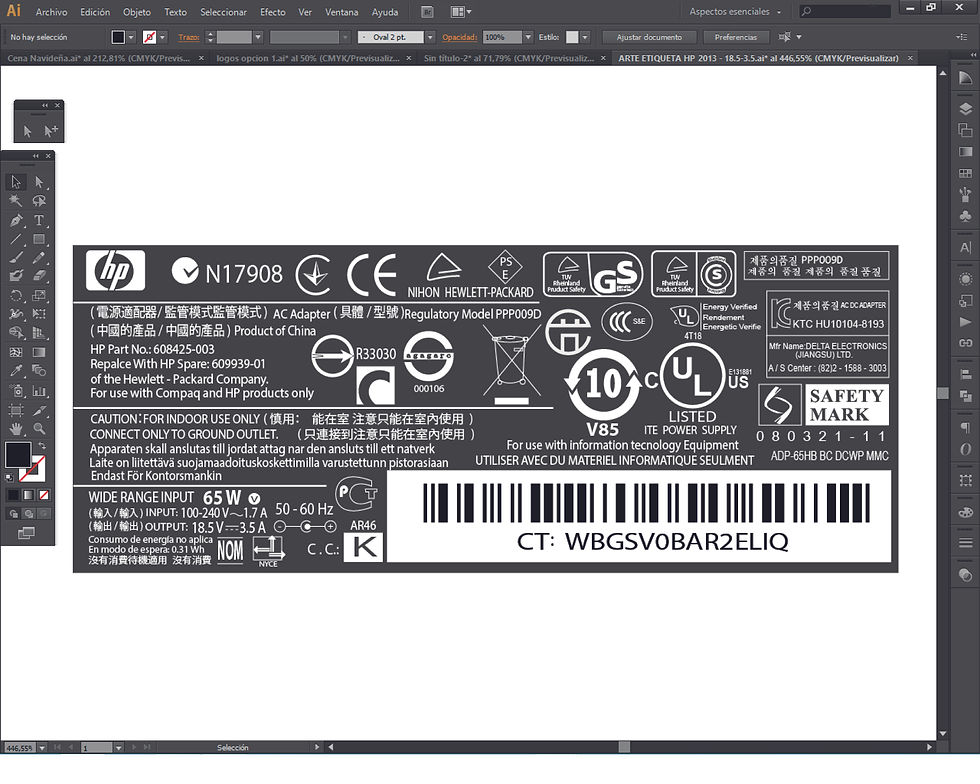Select the Pen tool
Screen dimensions: 980x784
coord(16,220)
